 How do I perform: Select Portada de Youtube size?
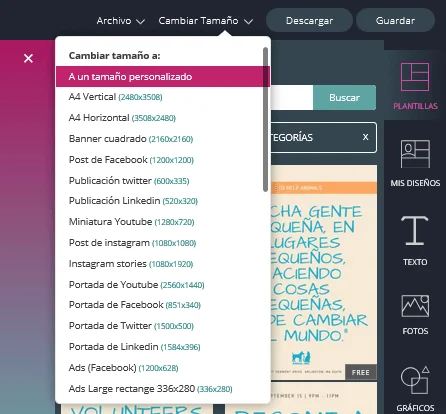(136, 285)
